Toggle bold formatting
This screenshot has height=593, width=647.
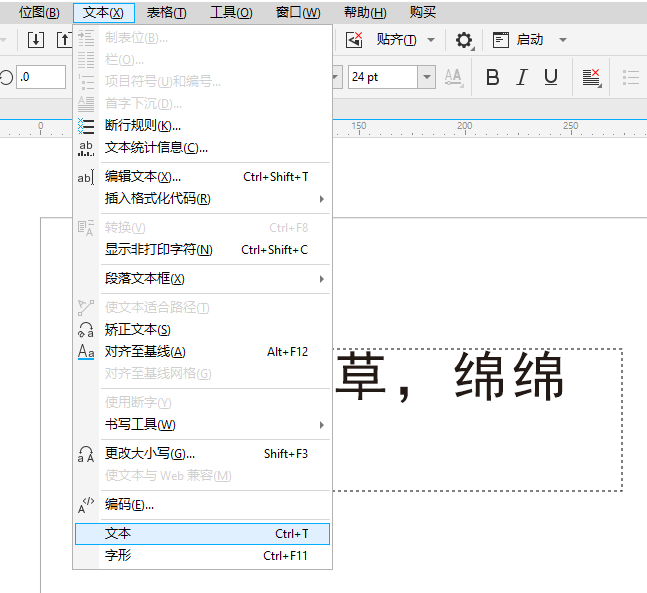tap(492, 77)
